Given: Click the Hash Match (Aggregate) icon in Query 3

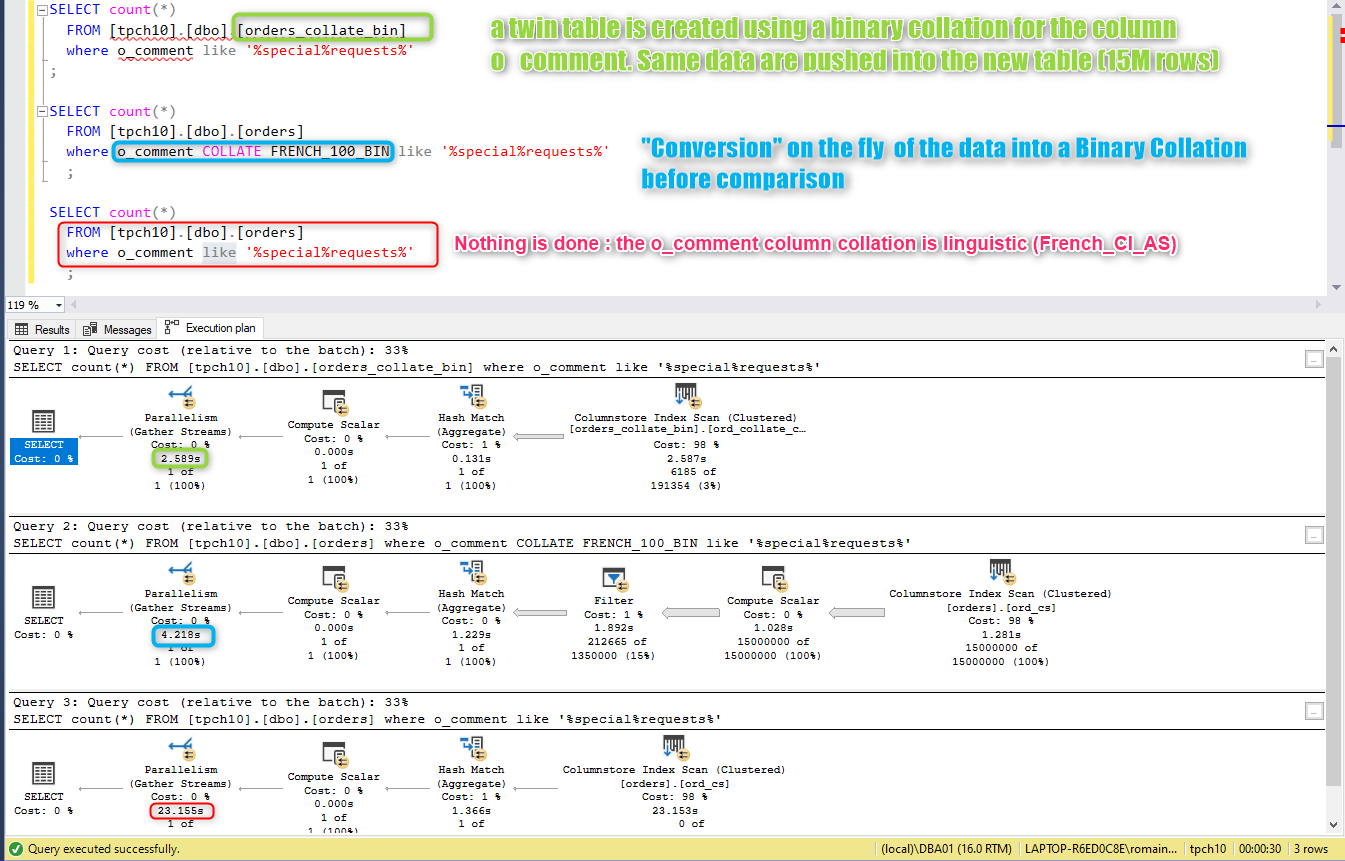Looking at the screenshot, I should click(x=472, y=747).
